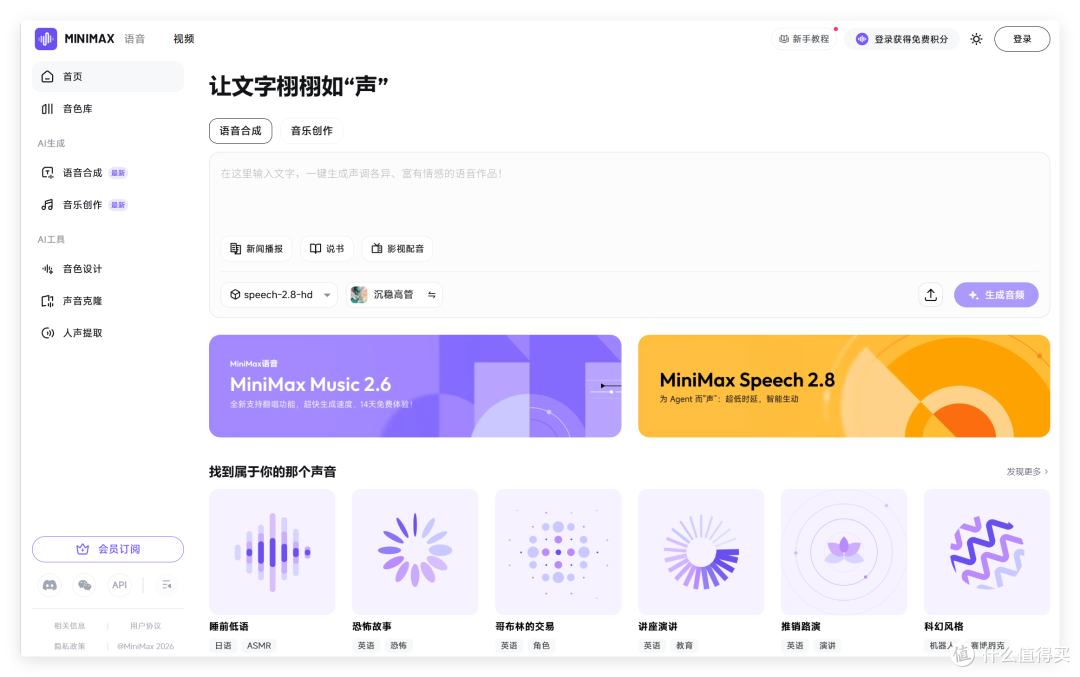Open the 科幻风格 voice card
The image size is (1080, 677).
coord(987,552)
